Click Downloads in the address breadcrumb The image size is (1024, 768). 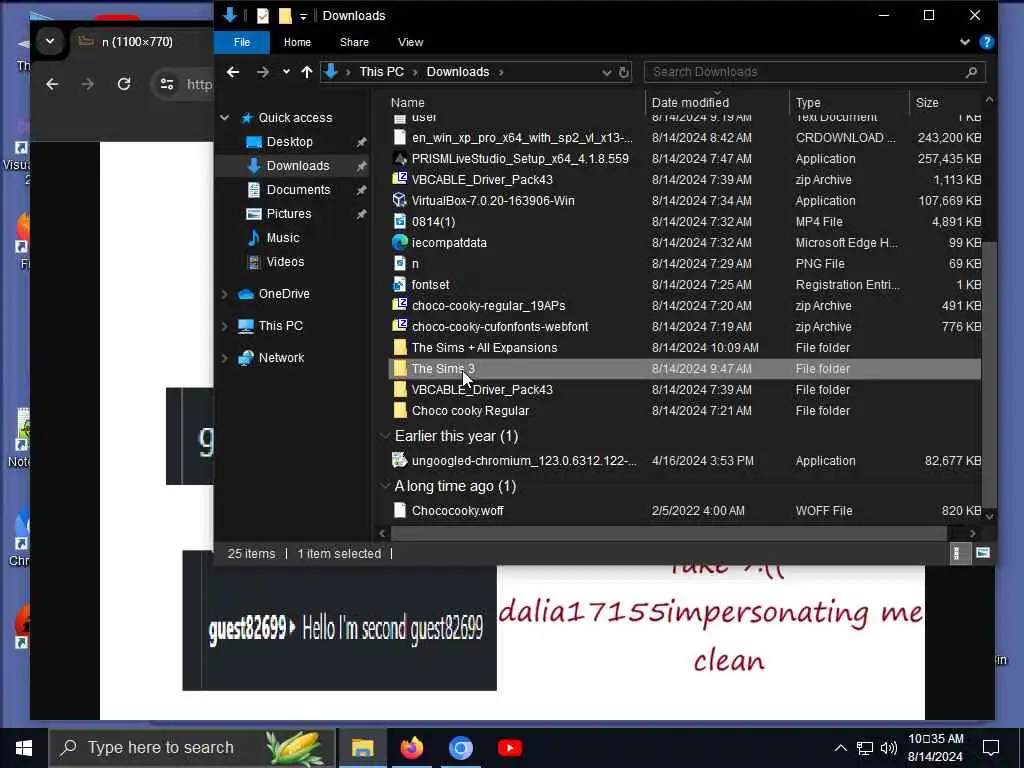coord(458,72)
